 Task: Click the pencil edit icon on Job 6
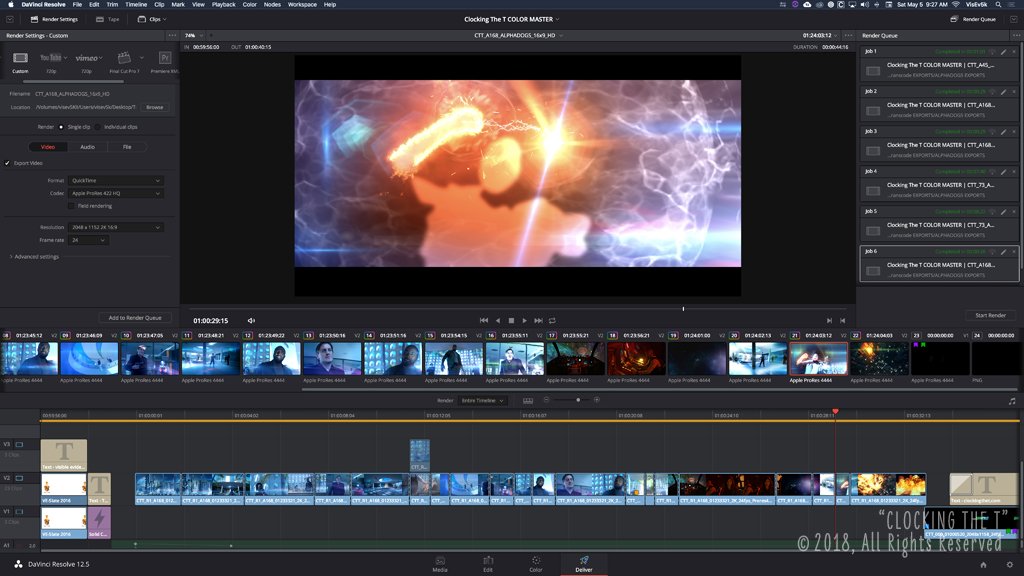click(x=1002, y=251)
